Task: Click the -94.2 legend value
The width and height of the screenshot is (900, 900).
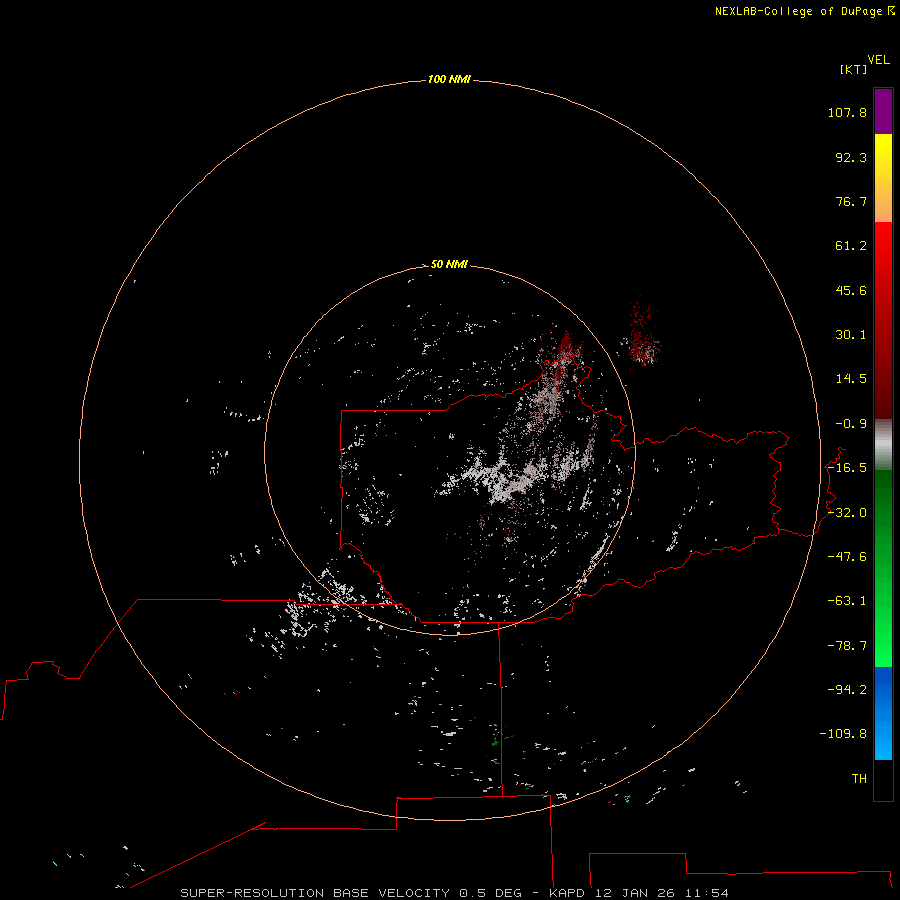Action: tap(847, 690)
